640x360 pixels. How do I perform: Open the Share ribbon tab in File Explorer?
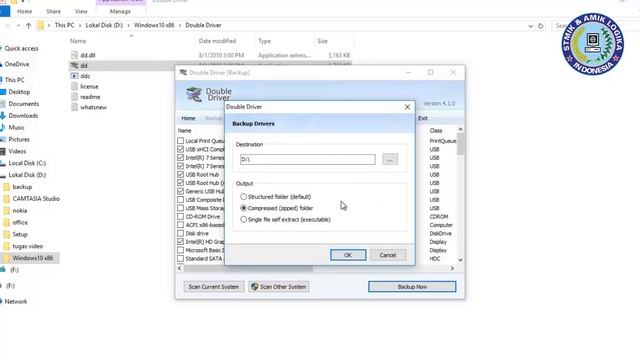[x=53, y=11]
